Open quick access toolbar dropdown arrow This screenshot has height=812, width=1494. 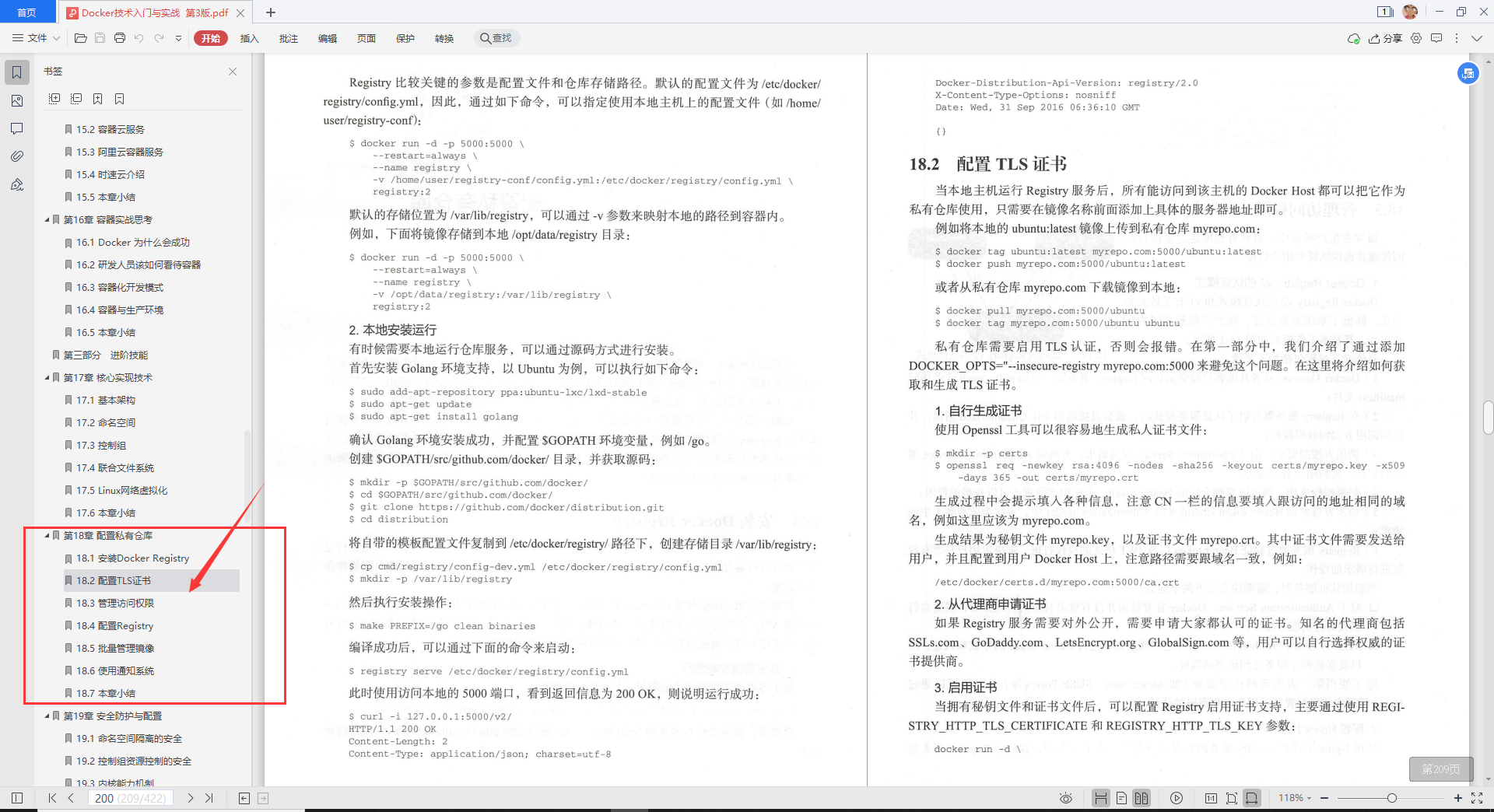click(178, 38)
